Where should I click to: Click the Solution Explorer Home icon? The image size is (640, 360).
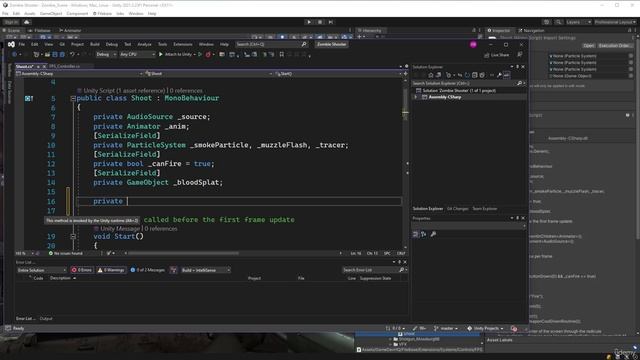pos(431,75)
